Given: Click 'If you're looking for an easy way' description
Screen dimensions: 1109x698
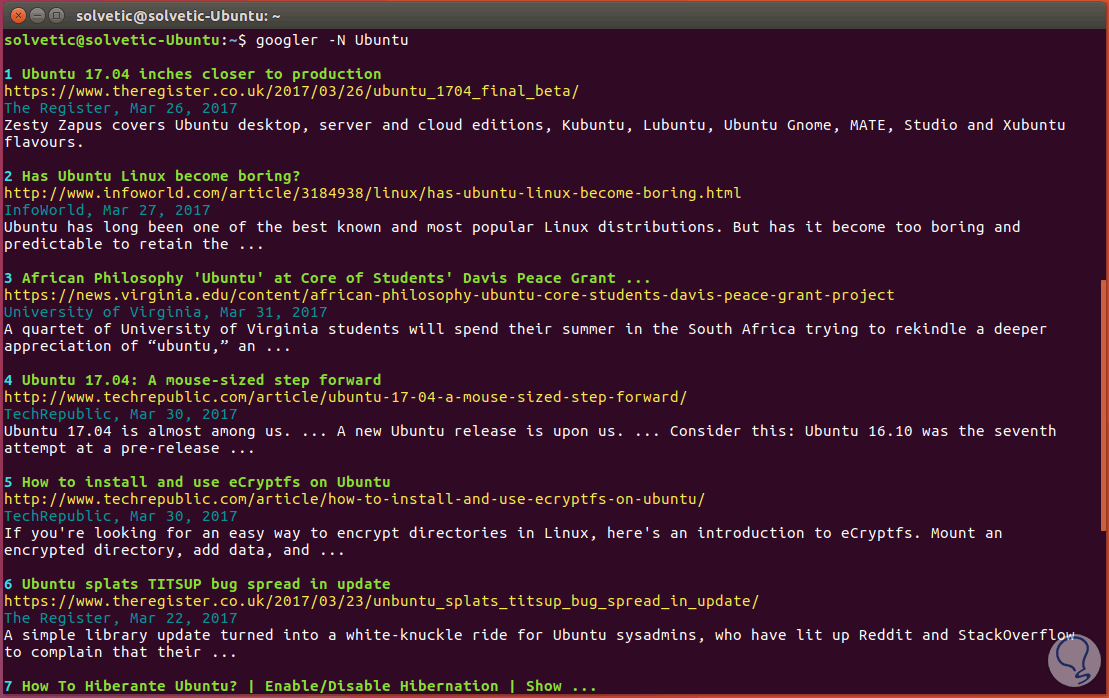Looking at the screenshot, I should 503,541.
